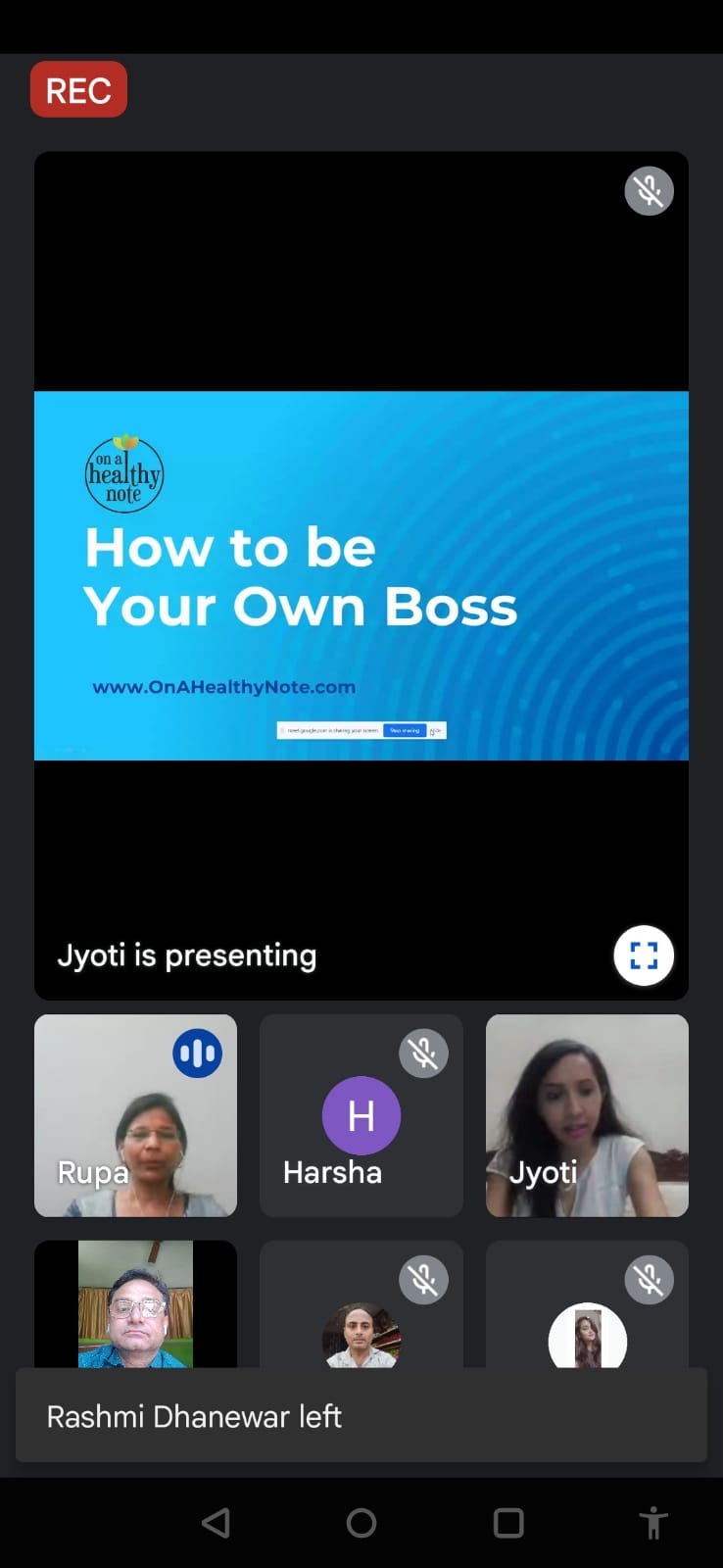Tap the muted mic icon on the presentation tile
Image resolution: width=723 pixels, height=1568 pixels.
coord(649,191)
